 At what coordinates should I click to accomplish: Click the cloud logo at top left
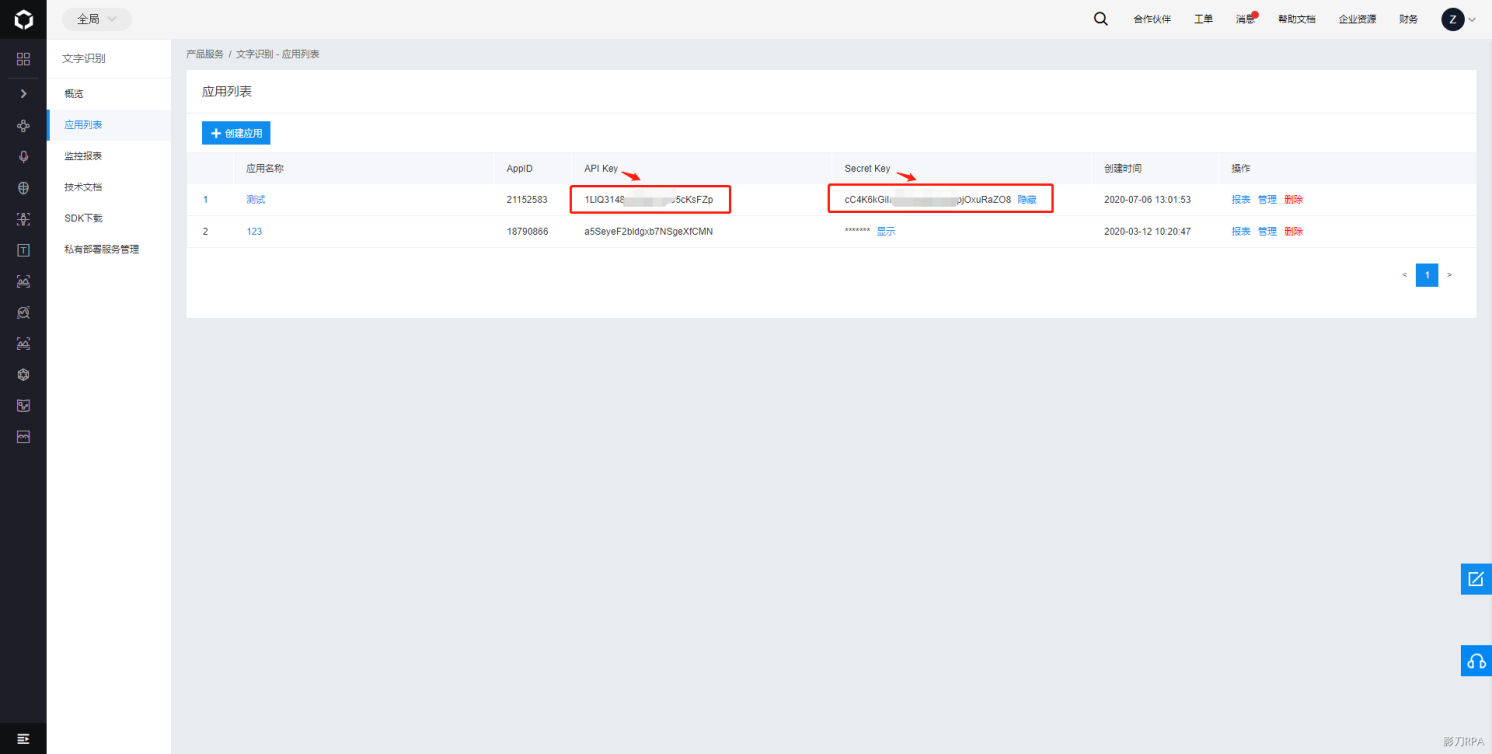pos(23,19)
